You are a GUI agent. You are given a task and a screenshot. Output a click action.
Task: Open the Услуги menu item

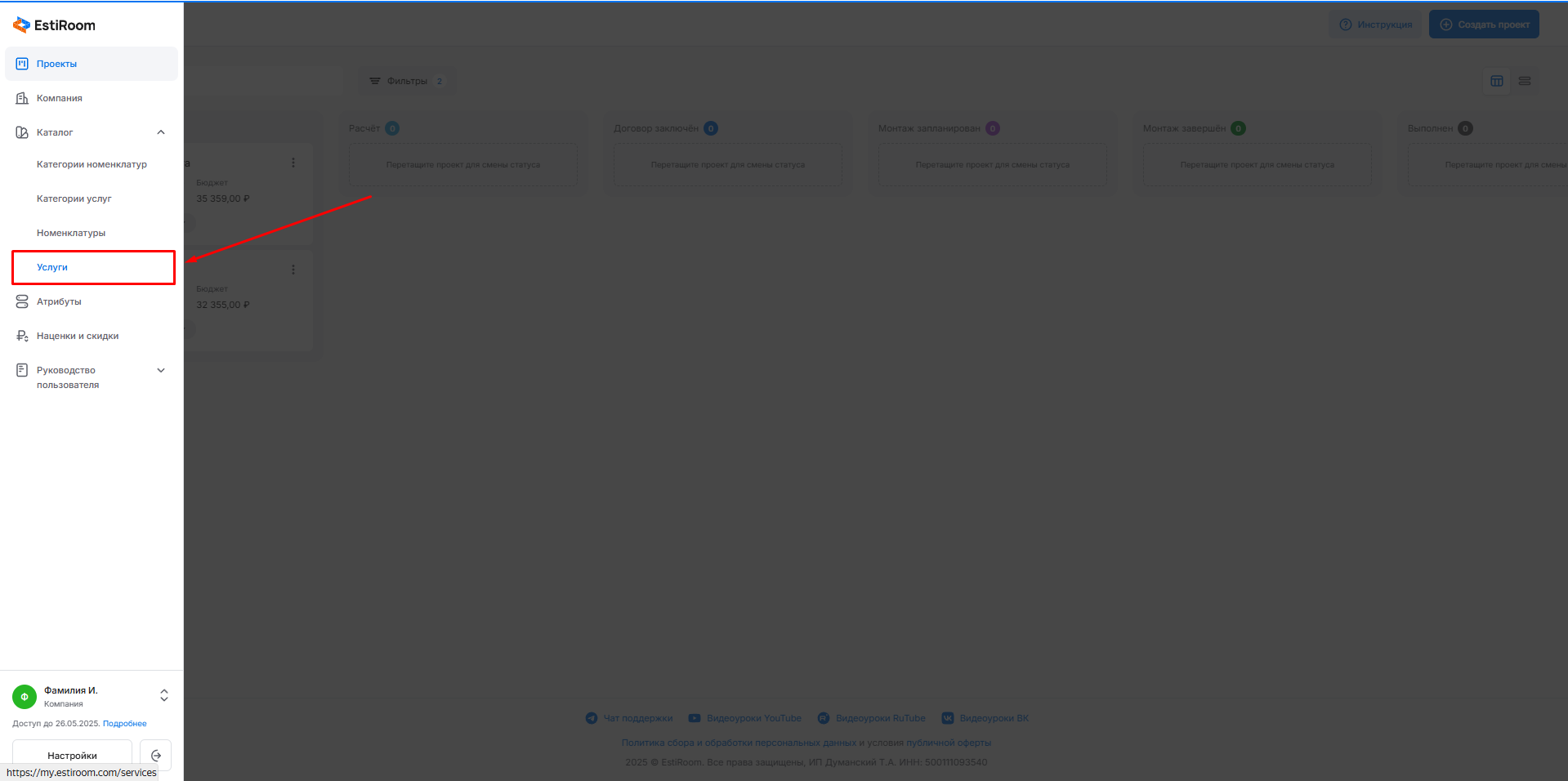[52, 267]
